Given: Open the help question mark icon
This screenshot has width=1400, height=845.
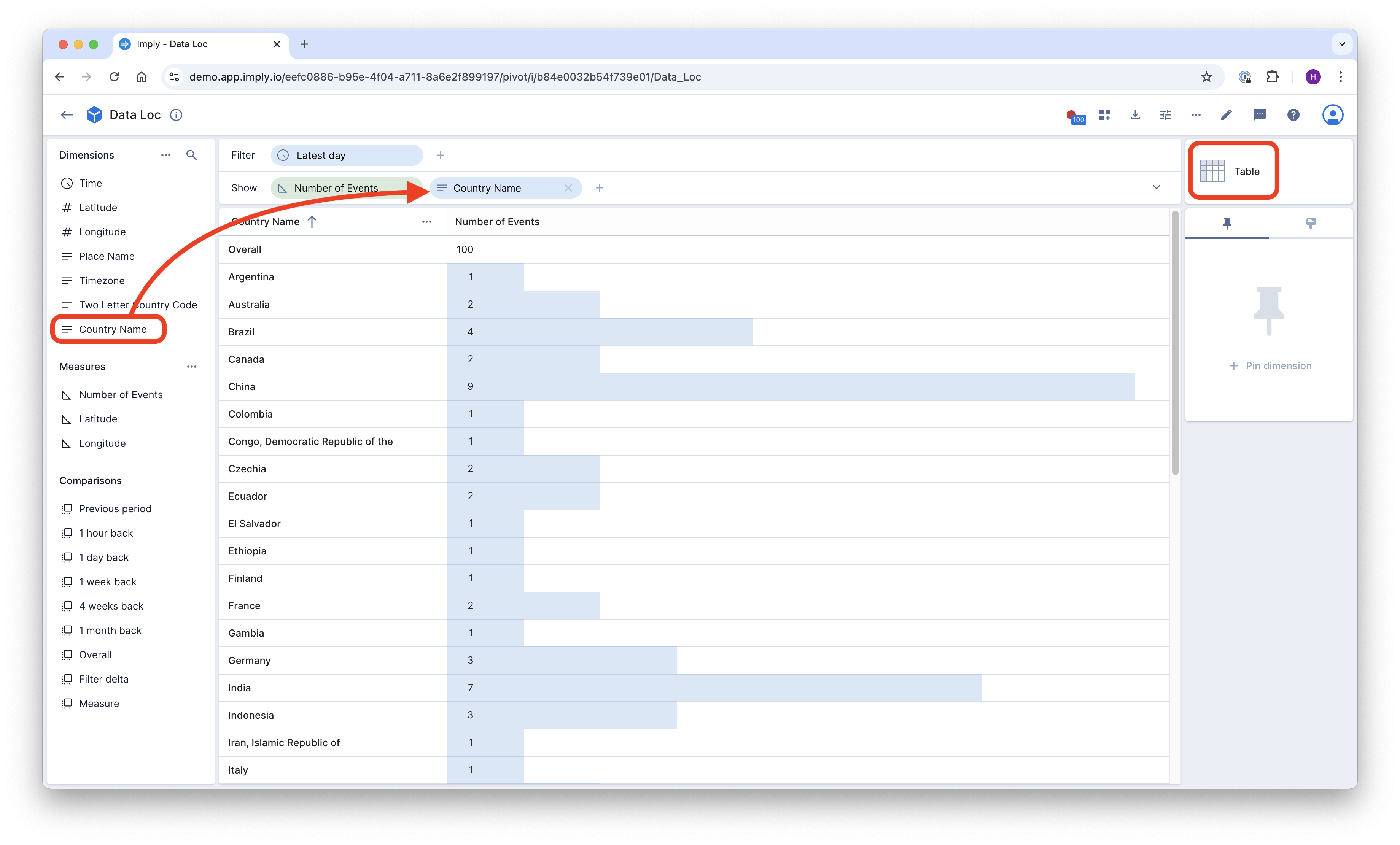Looking at the screenshot, I should coord(1293,115).
